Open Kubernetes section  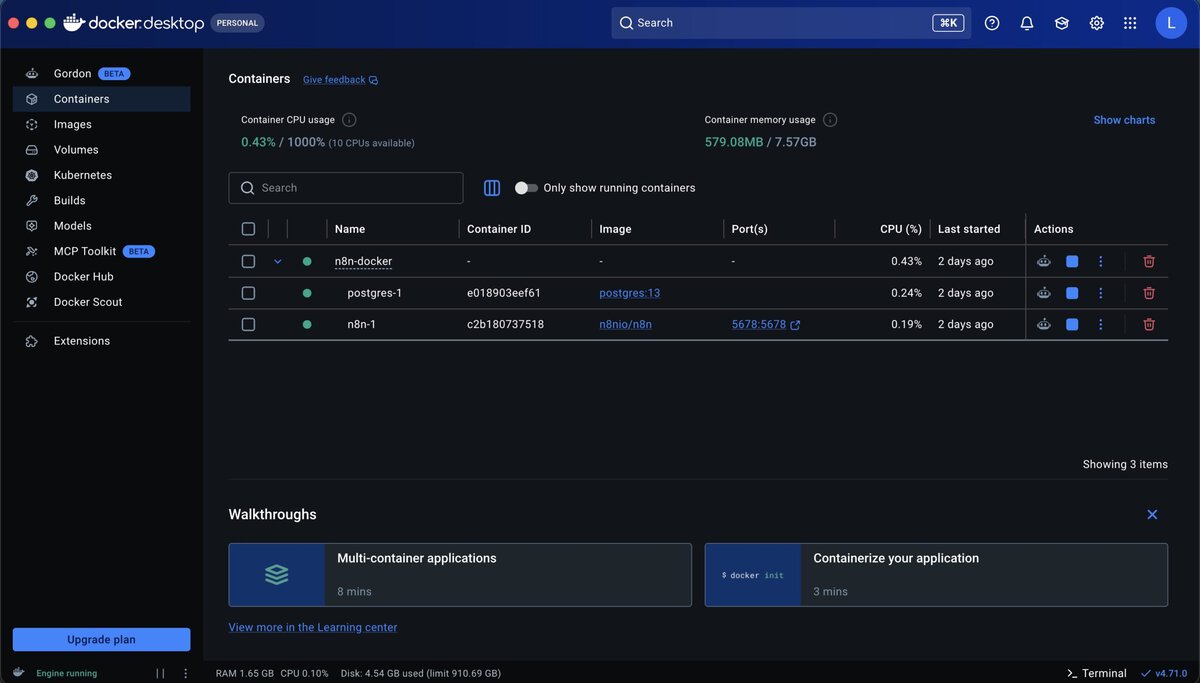(101, 175)
